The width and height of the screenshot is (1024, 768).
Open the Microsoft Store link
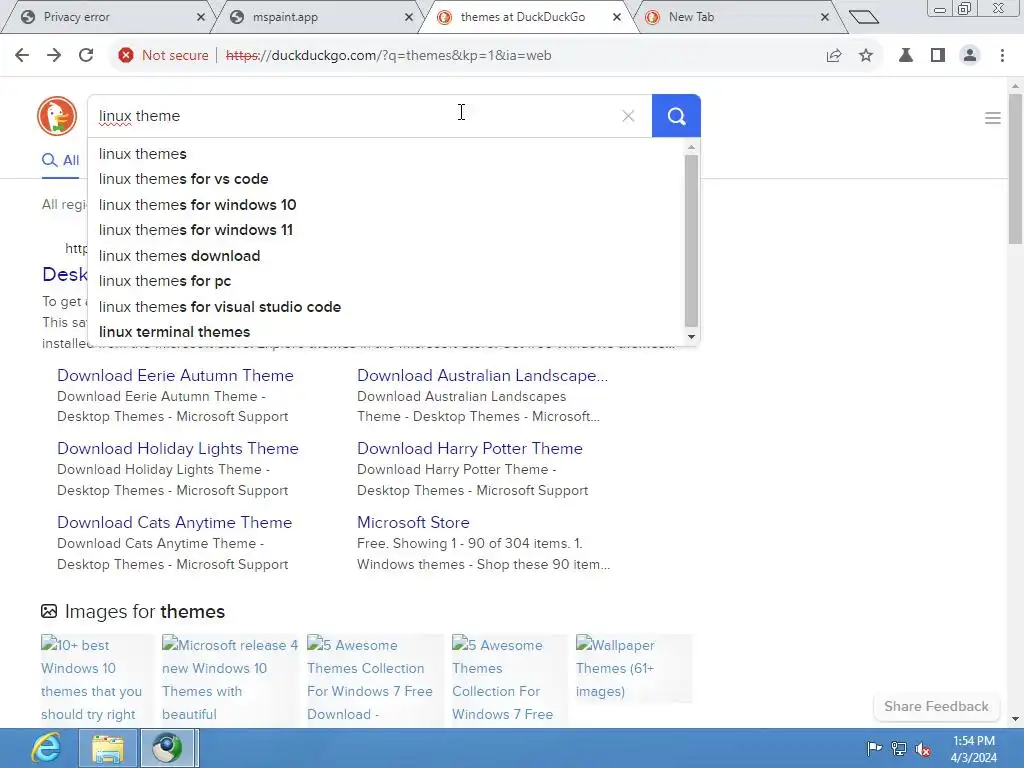click(x=413, y=522)
